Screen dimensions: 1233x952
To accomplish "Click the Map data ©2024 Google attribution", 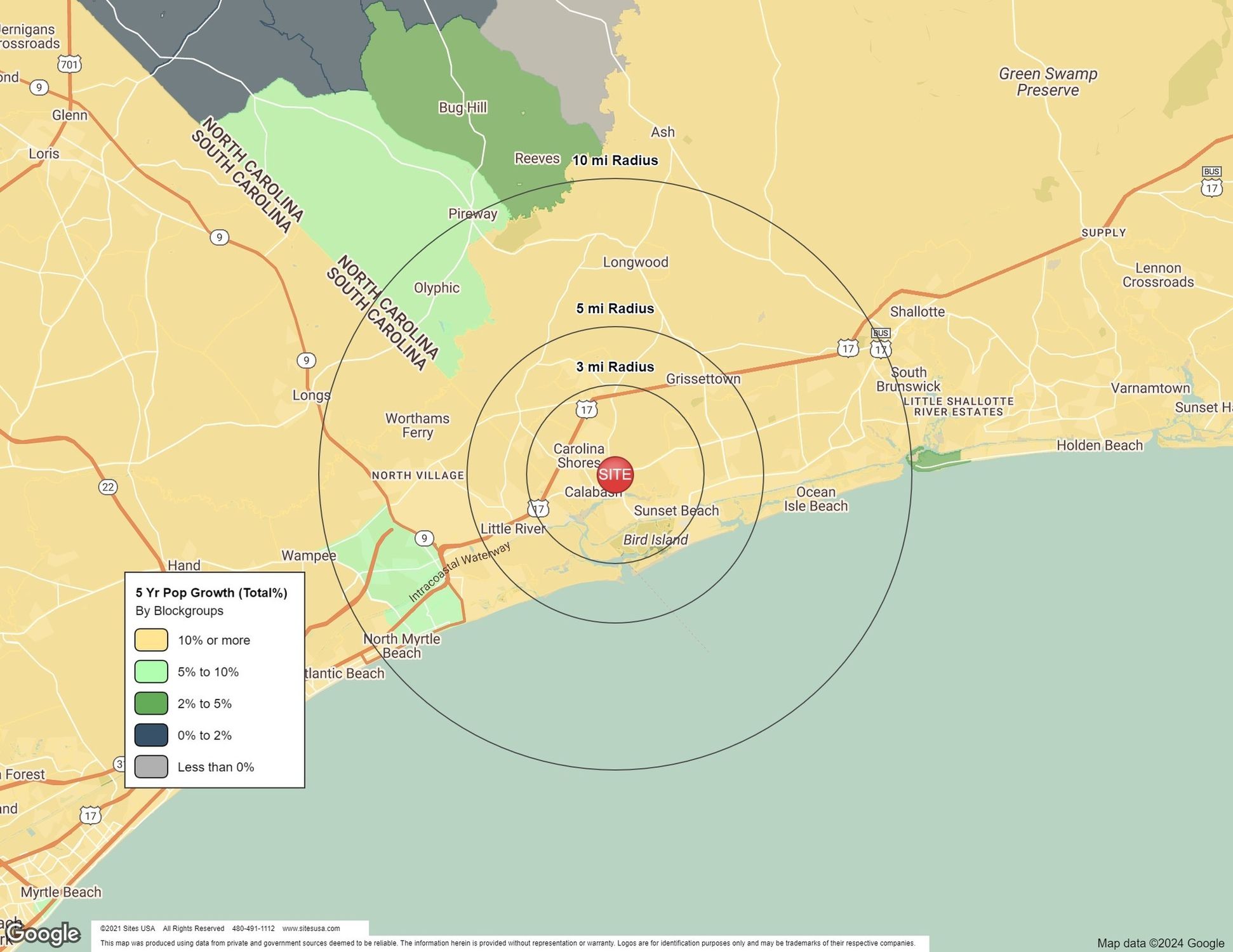I will (1160, 943).
